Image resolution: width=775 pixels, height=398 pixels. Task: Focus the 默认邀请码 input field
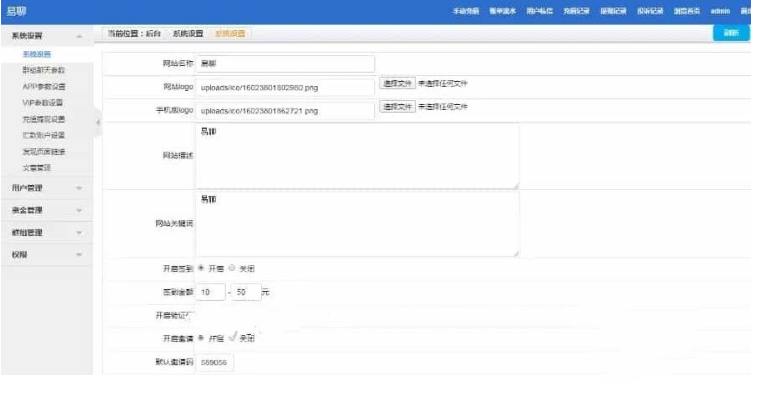[215, 362]
